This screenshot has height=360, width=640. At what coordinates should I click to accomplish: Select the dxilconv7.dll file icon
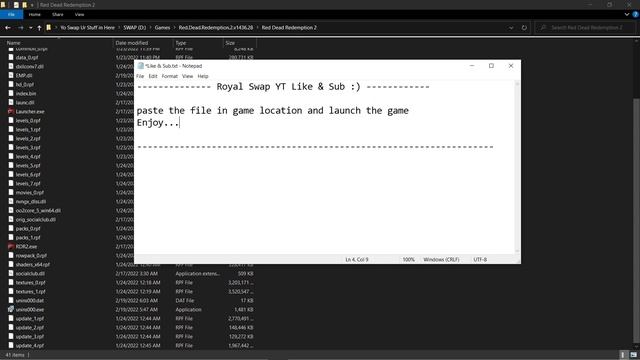click(11, 67)
